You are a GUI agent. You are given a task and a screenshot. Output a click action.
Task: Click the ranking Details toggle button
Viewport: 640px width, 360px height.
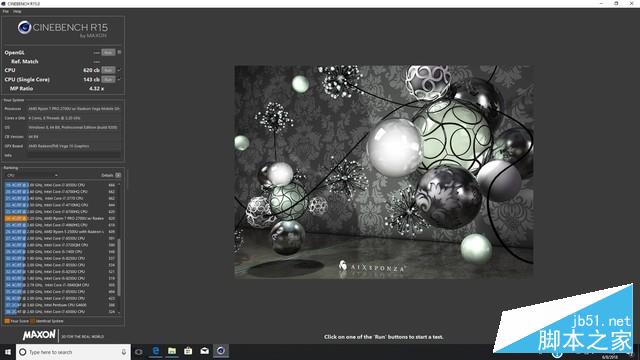pos(118,175)
